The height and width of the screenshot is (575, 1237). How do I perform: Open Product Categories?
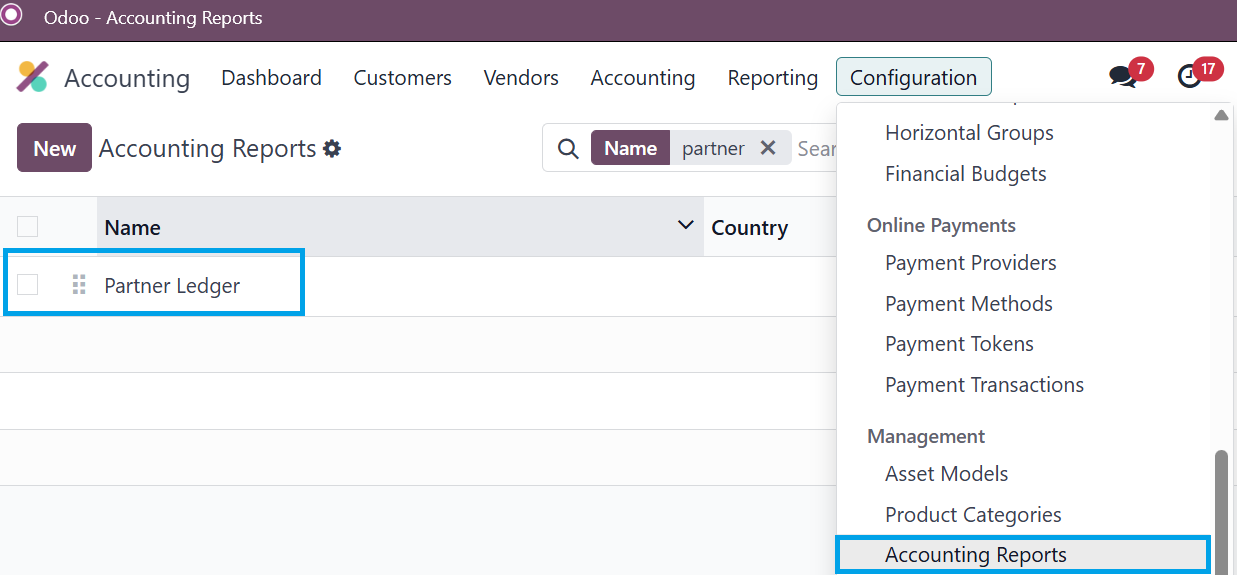[x=973, y=515]
